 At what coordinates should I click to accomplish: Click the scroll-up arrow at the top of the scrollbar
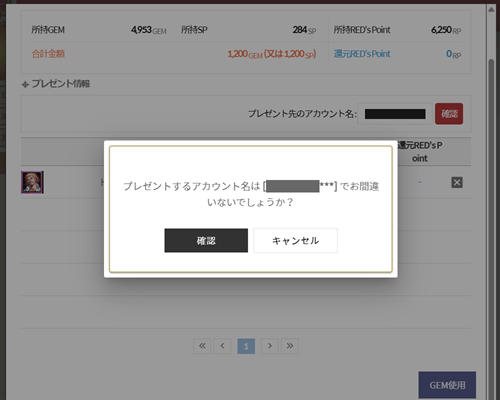pyautogui.click(x=491, y=10)
